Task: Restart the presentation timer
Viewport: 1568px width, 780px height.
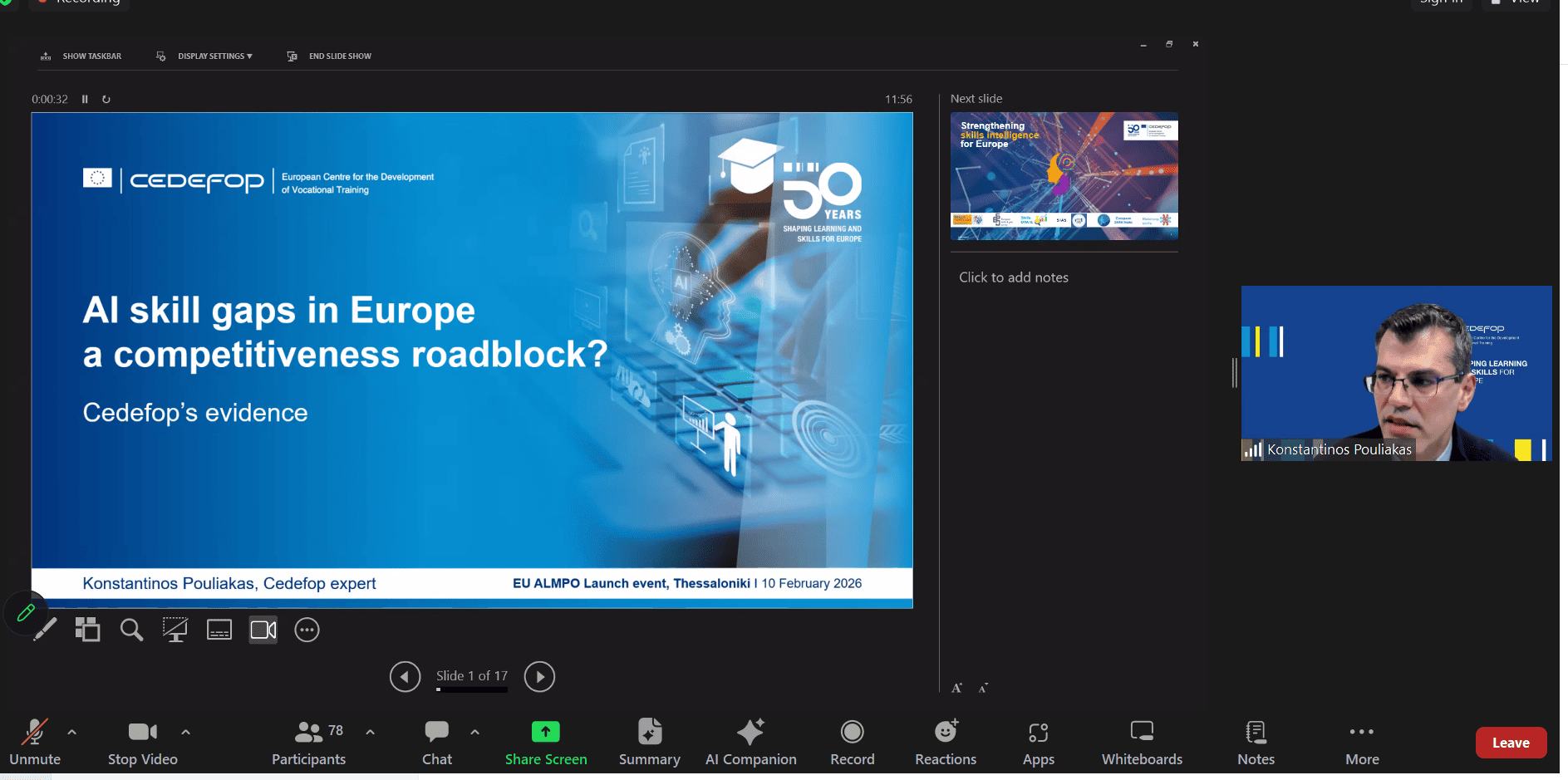Action: (106, 99)
